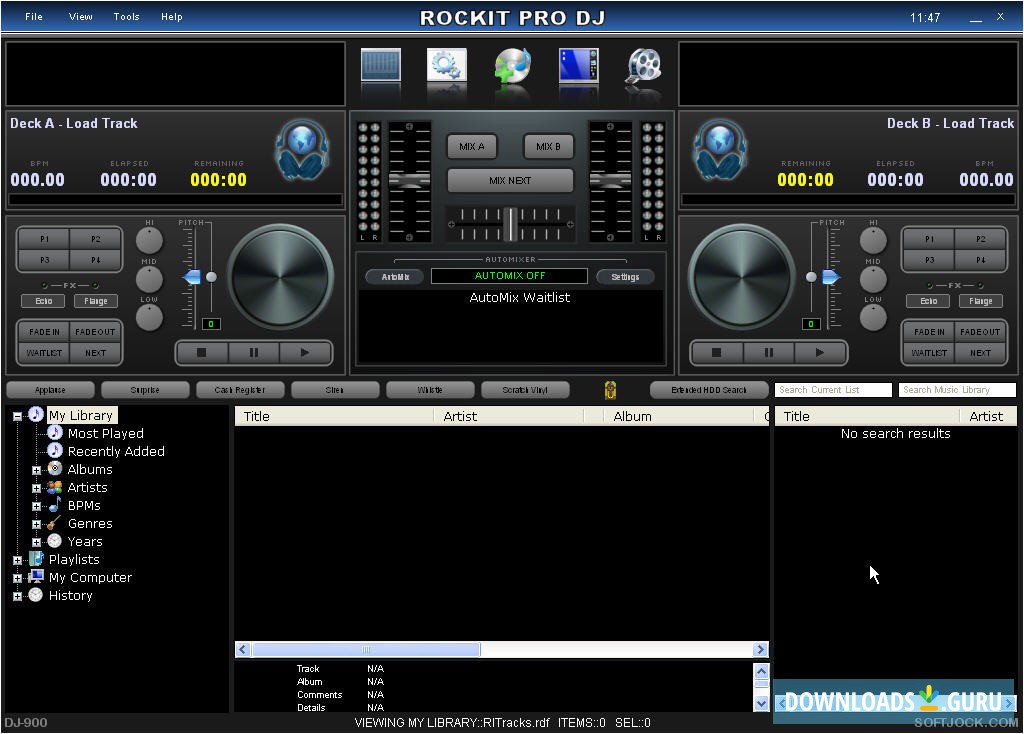Click Deck B headphone monitor icon
This screenshot has height=734, width=1024.
click(721, 150)
